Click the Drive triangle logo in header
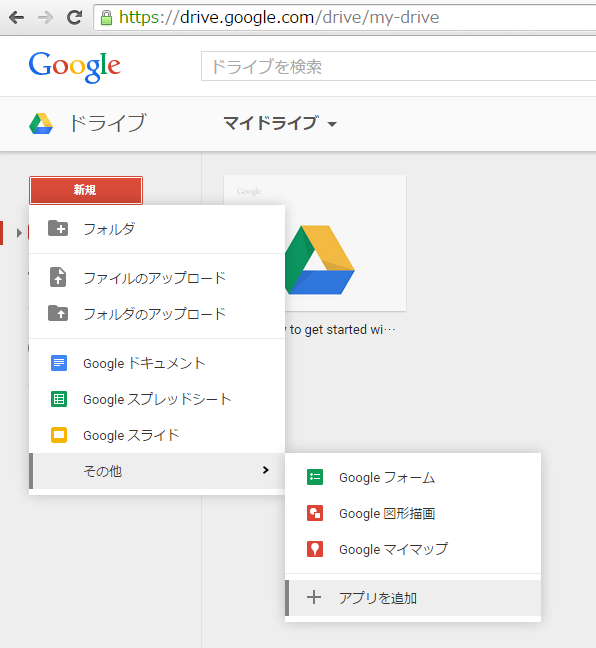The width and height of the screenshot is (596, 648). point(41,124)
